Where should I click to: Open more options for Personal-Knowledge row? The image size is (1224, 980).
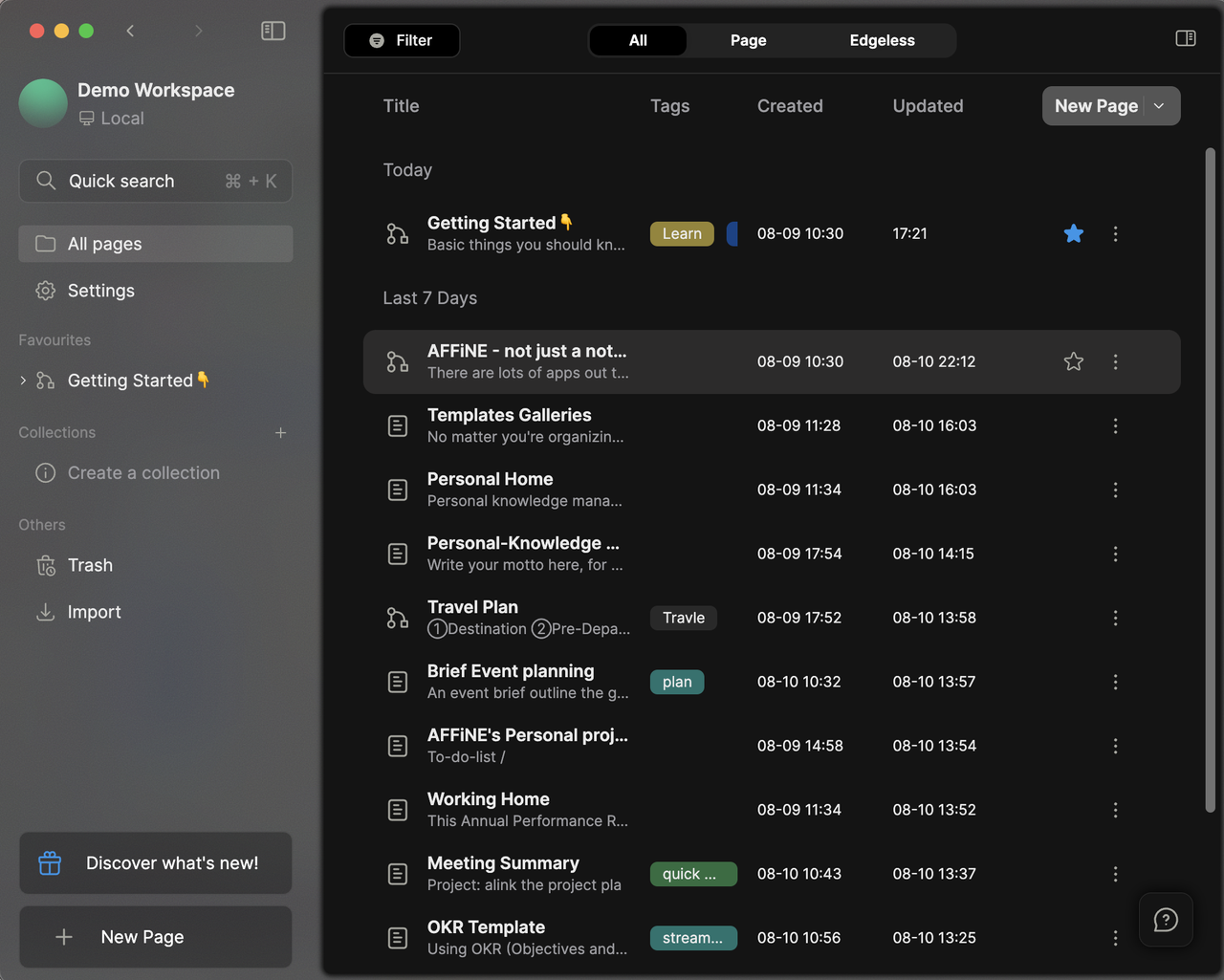1115,554
